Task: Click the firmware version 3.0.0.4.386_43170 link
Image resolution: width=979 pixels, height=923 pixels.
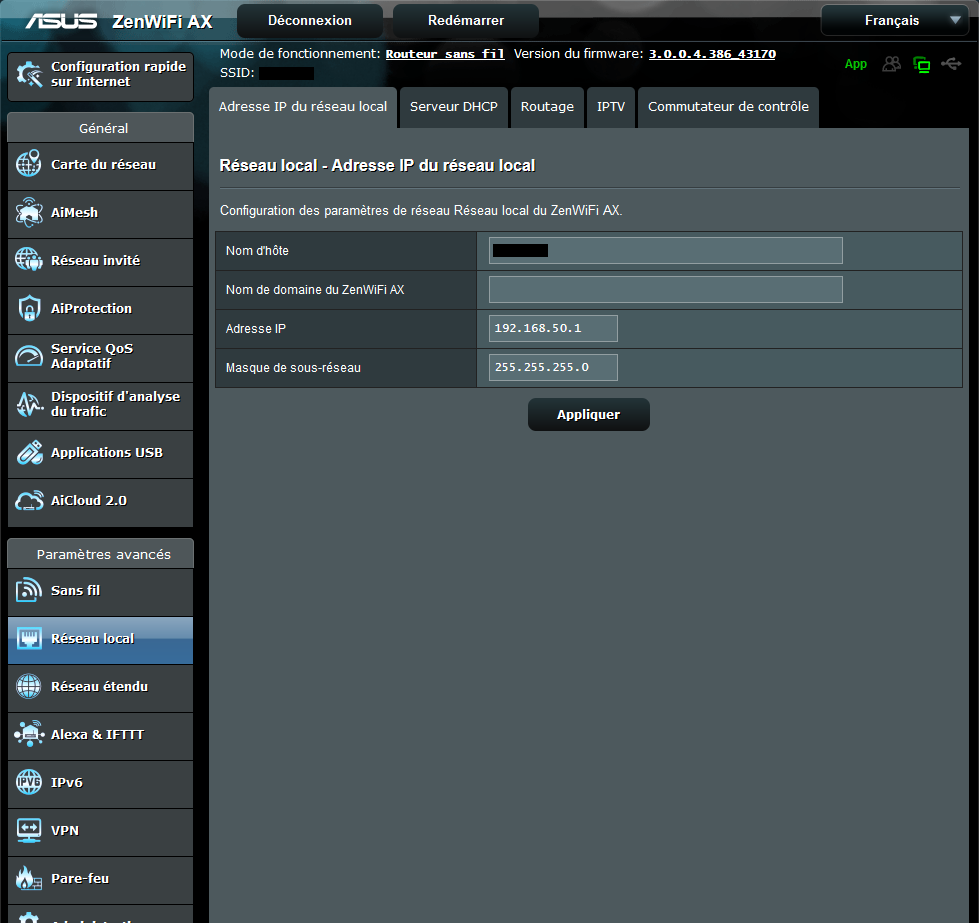Action: 712,54
